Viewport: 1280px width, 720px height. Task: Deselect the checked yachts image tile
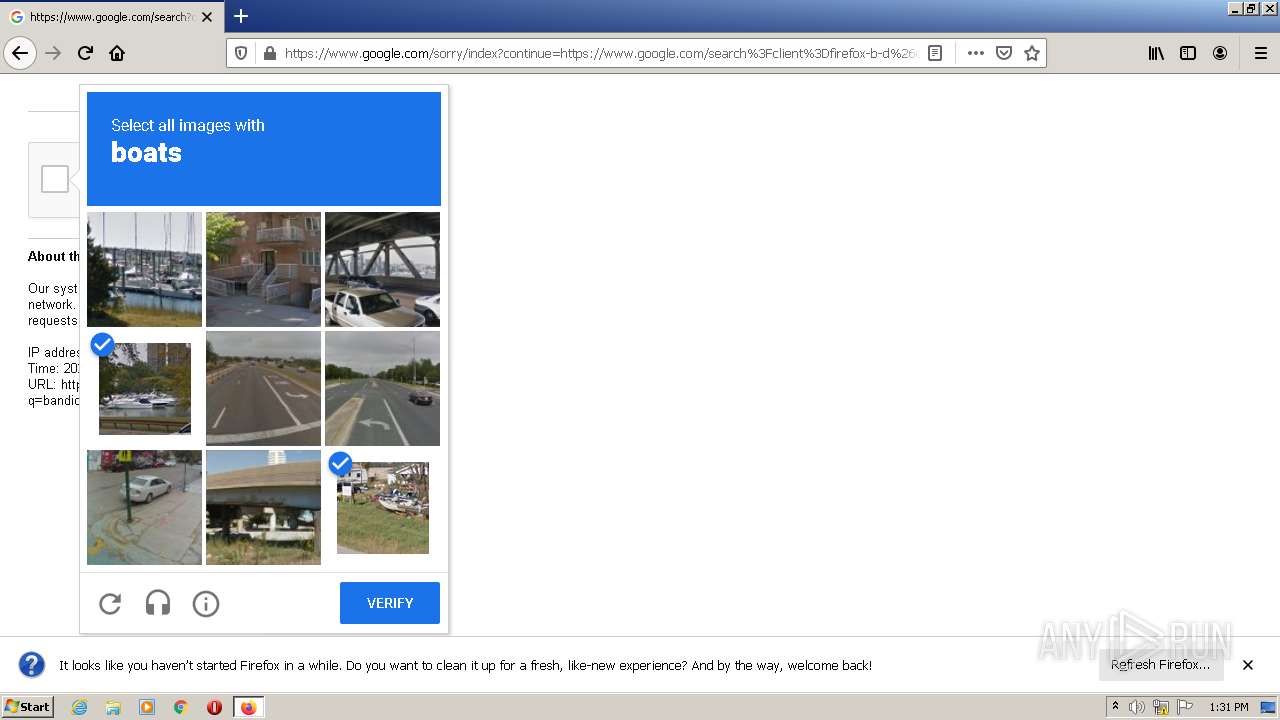coord(144,388)
